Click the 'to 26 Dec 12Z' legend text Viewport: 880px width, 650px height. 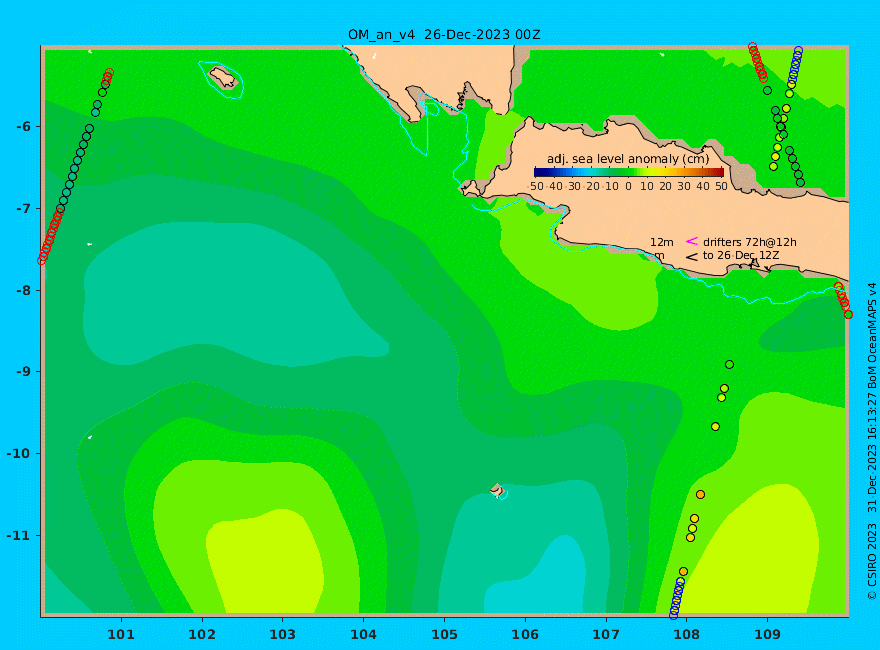coord(741,255)
